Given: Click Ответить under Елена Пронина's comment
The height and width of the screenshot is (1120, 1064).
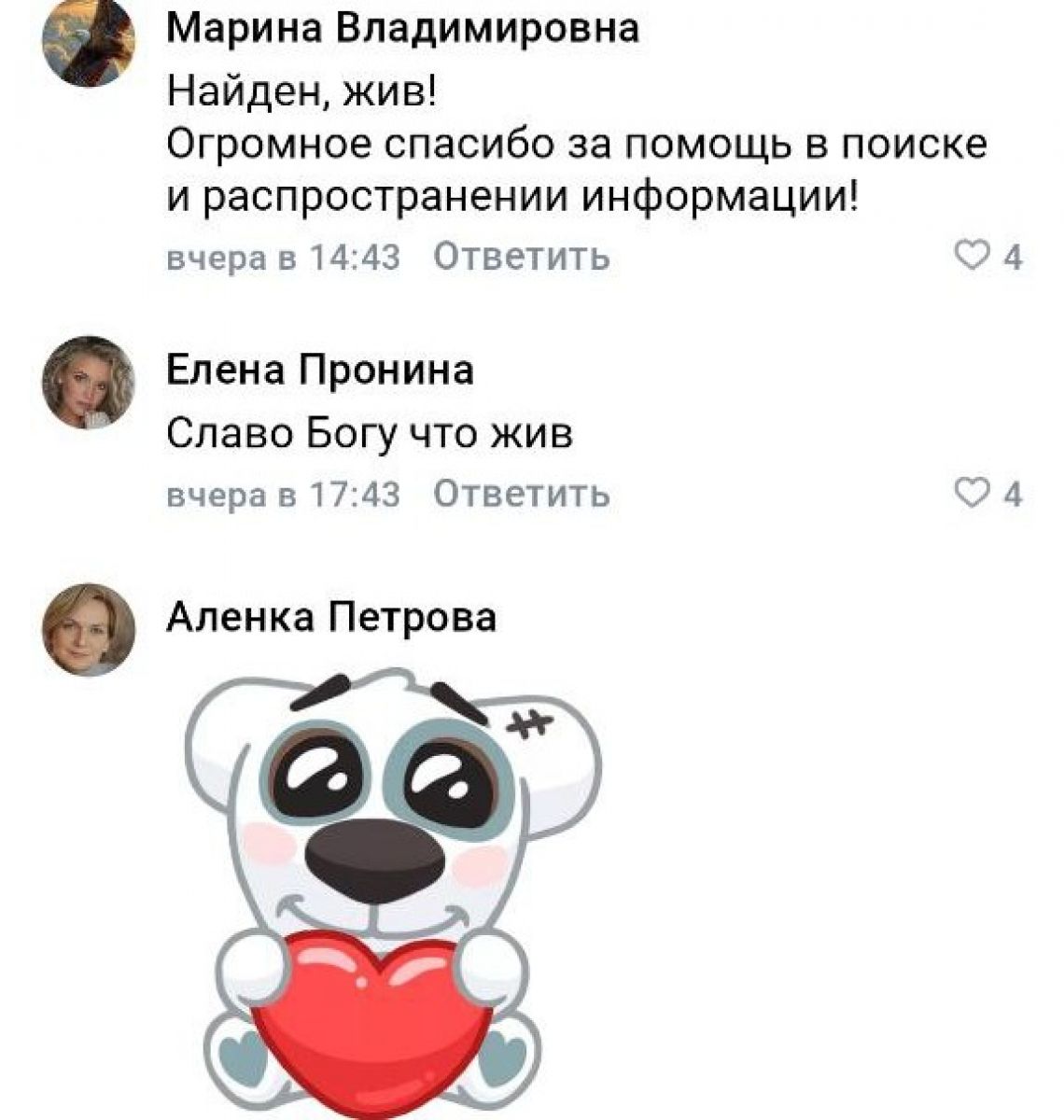Looking at the screenshot, I should 523,494.
